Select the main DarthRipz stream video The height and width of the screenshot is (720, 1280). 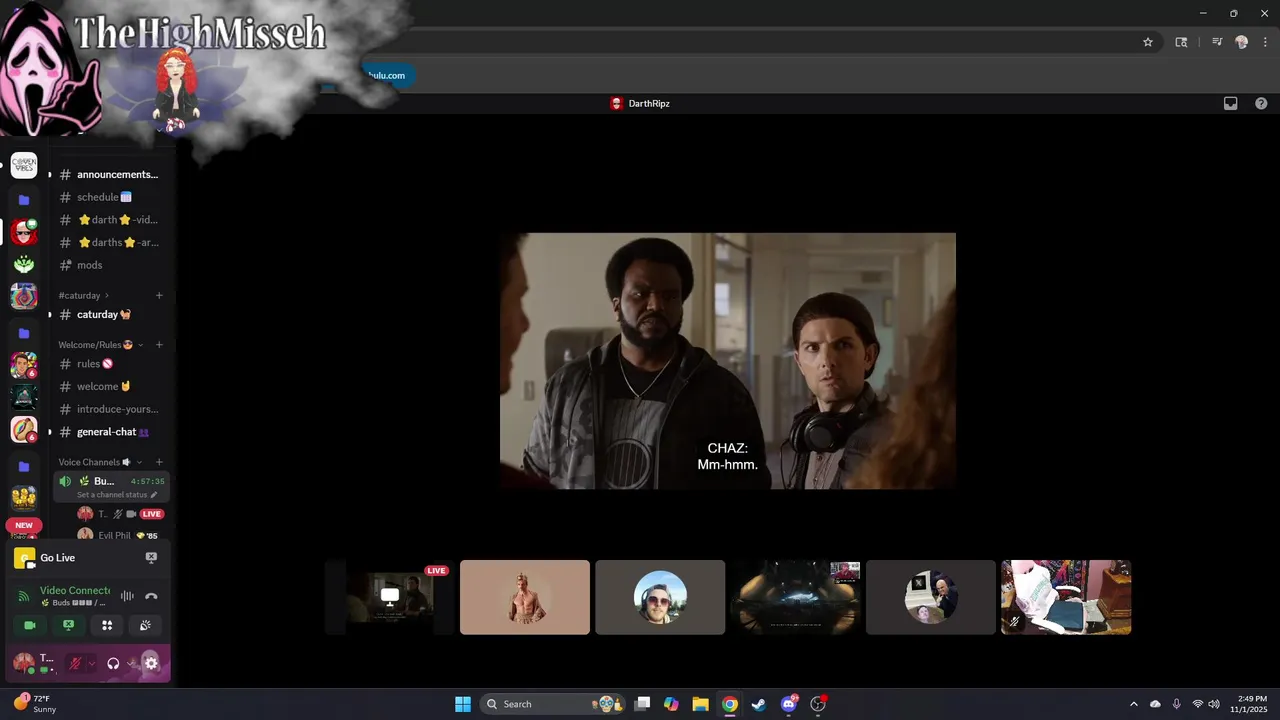click(x=728, y=361)
